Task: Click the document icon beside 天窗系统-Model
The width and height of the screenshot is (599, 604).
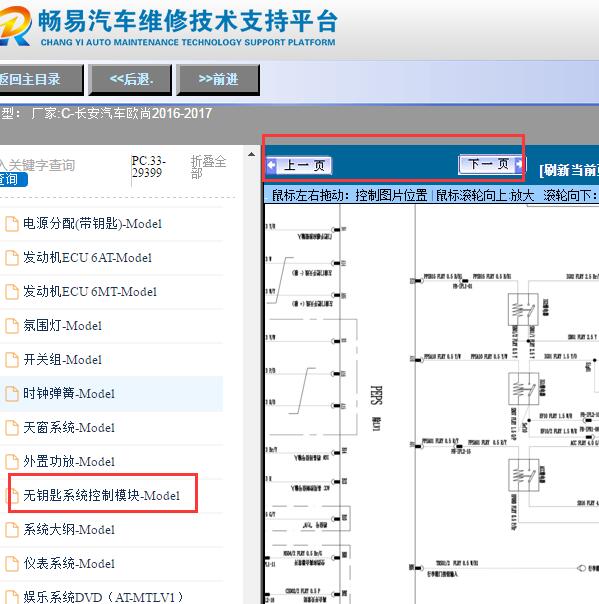Action: [12, 427]
